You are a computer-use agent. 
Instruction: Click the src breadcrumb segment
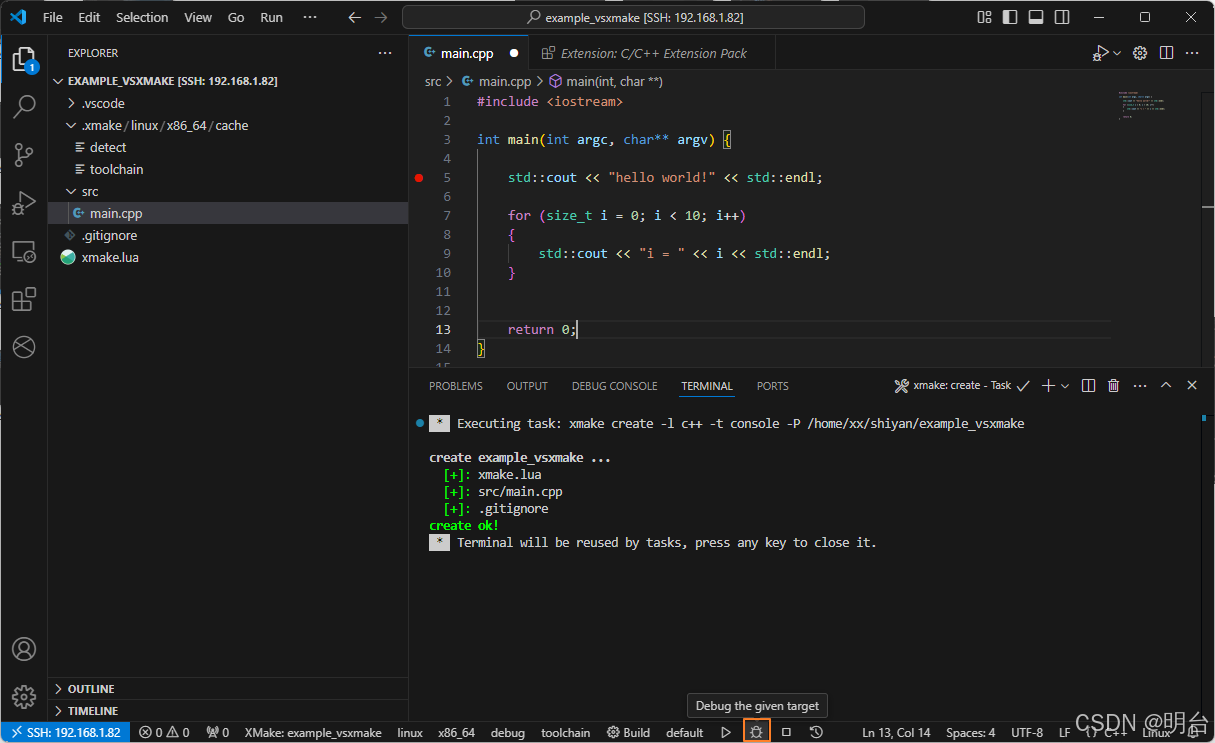[433, 82]
